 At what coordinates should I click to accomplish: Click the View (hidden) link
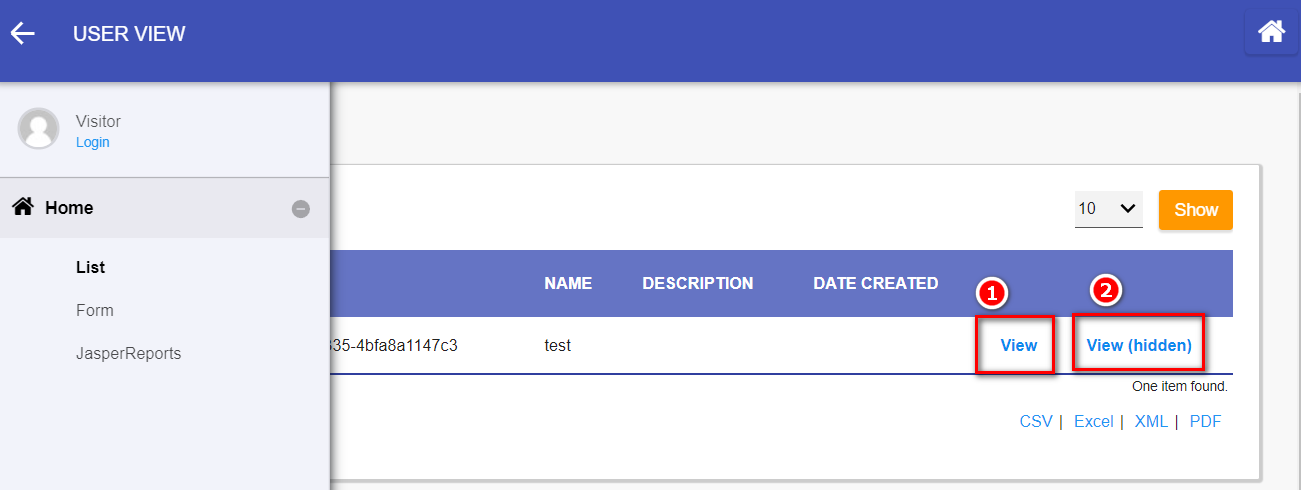(x=1139, y=345)
